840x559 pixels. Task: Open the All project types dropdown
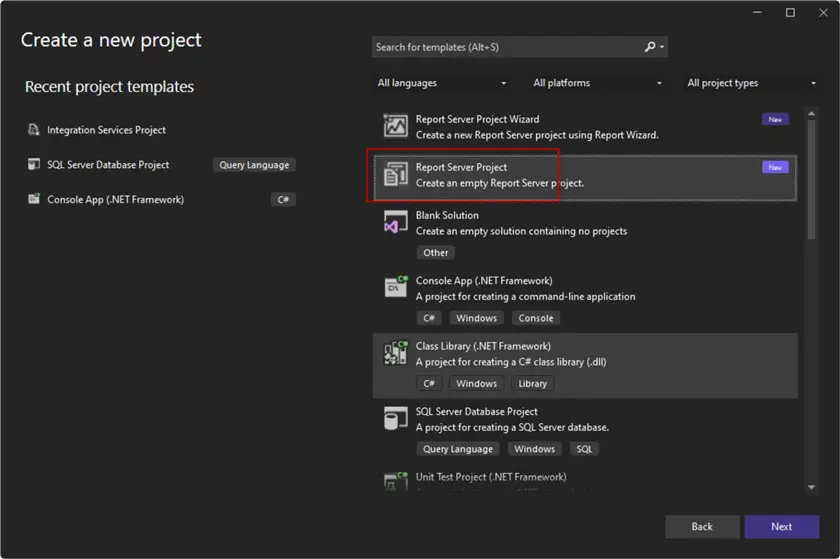click(751, 83)
